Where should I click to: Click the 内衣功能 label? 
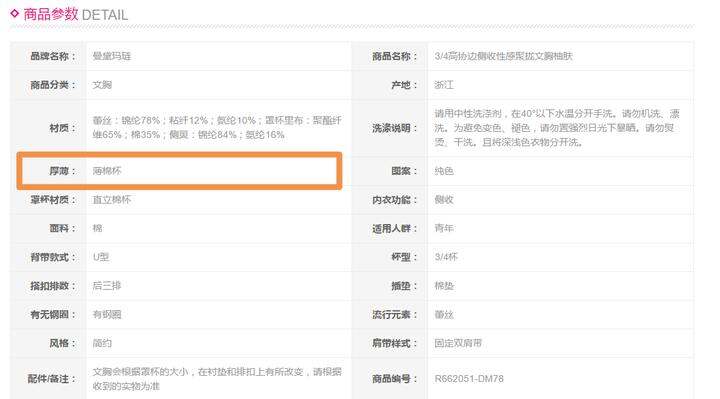click(x=395, y=200)
